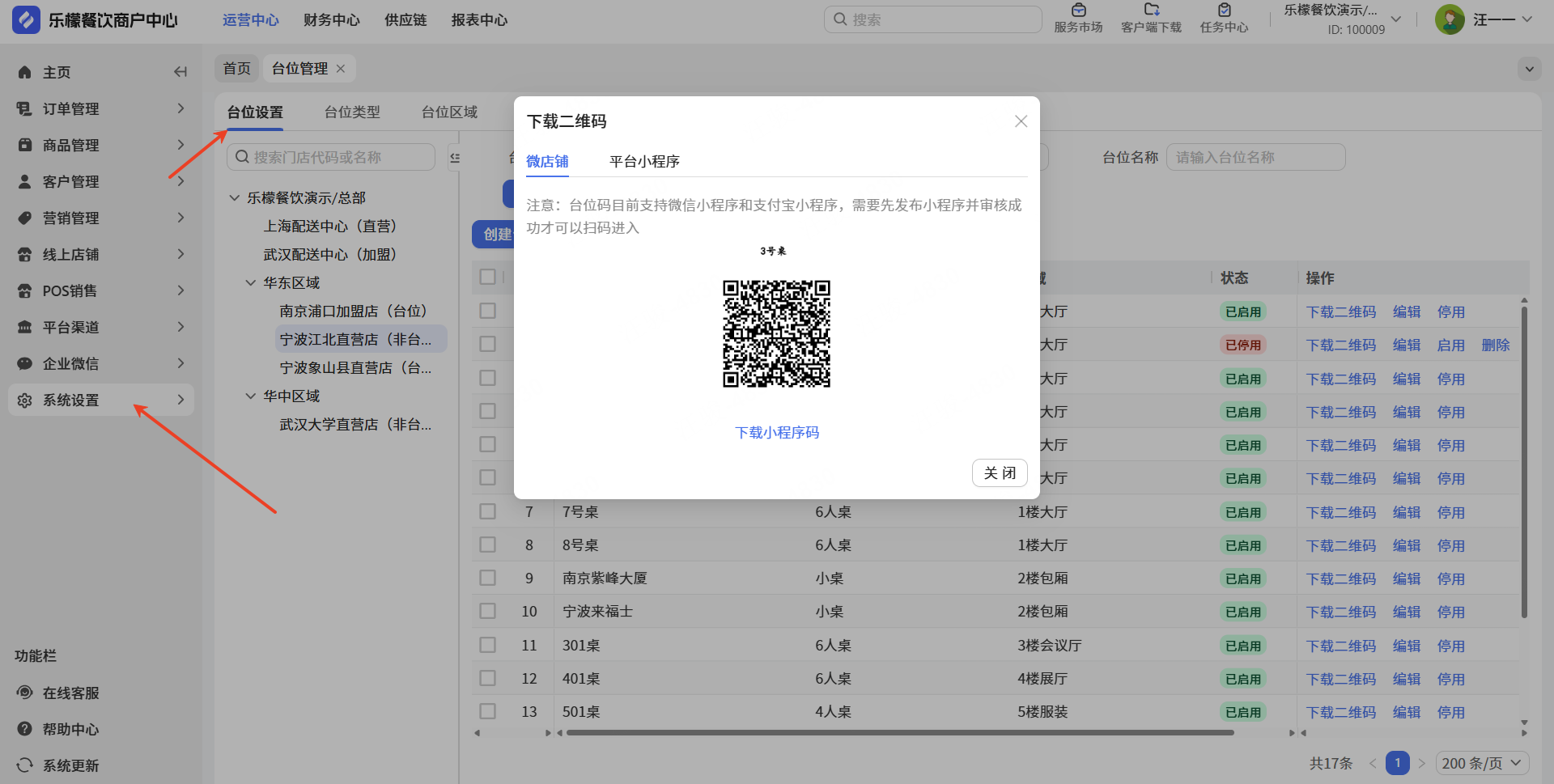Click the 平台渠道 icon
1554x784 pixels.
tap(25, 327)
